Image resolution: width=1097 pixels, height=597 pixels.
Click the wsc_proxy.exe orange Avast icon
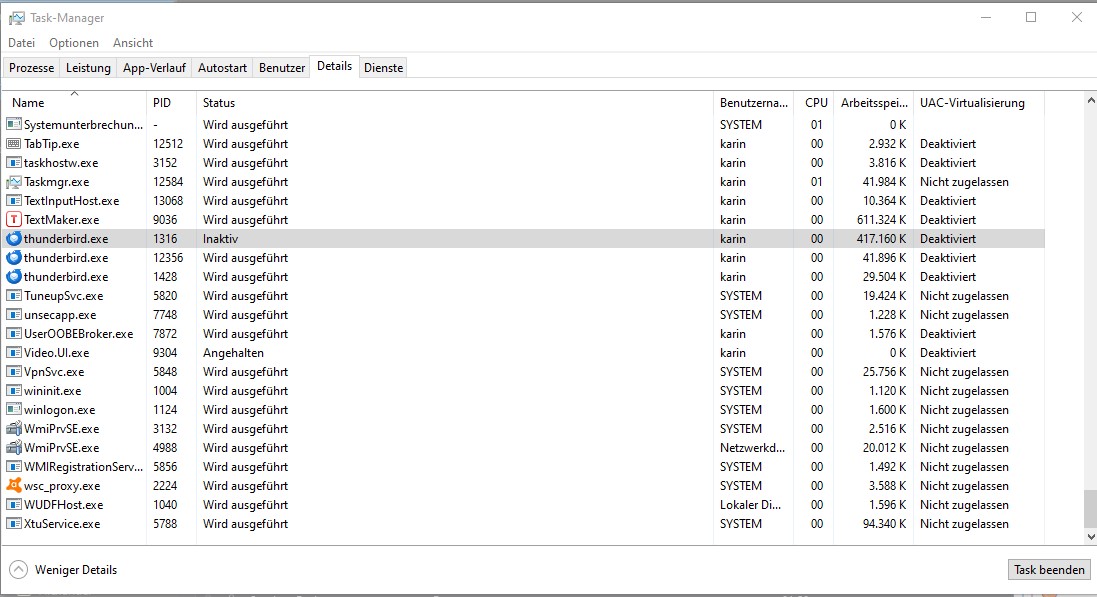pos(14,486)
